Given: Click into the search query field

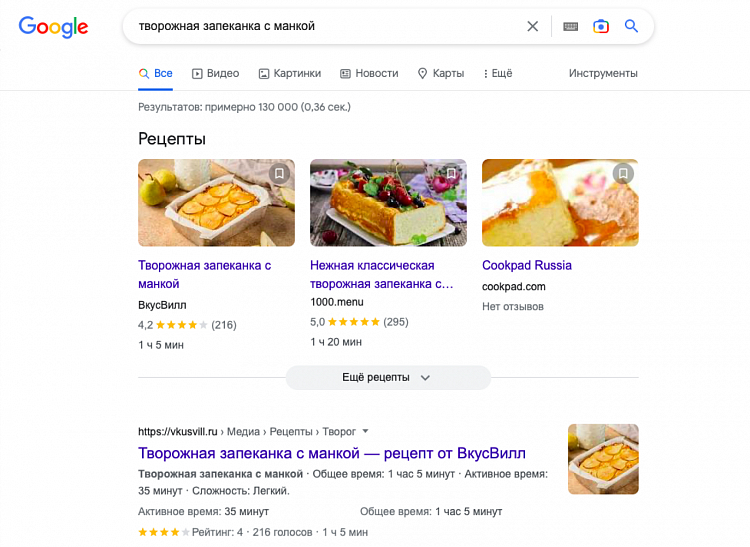Looking at the screenshot, I should click(x=320, y=27).
